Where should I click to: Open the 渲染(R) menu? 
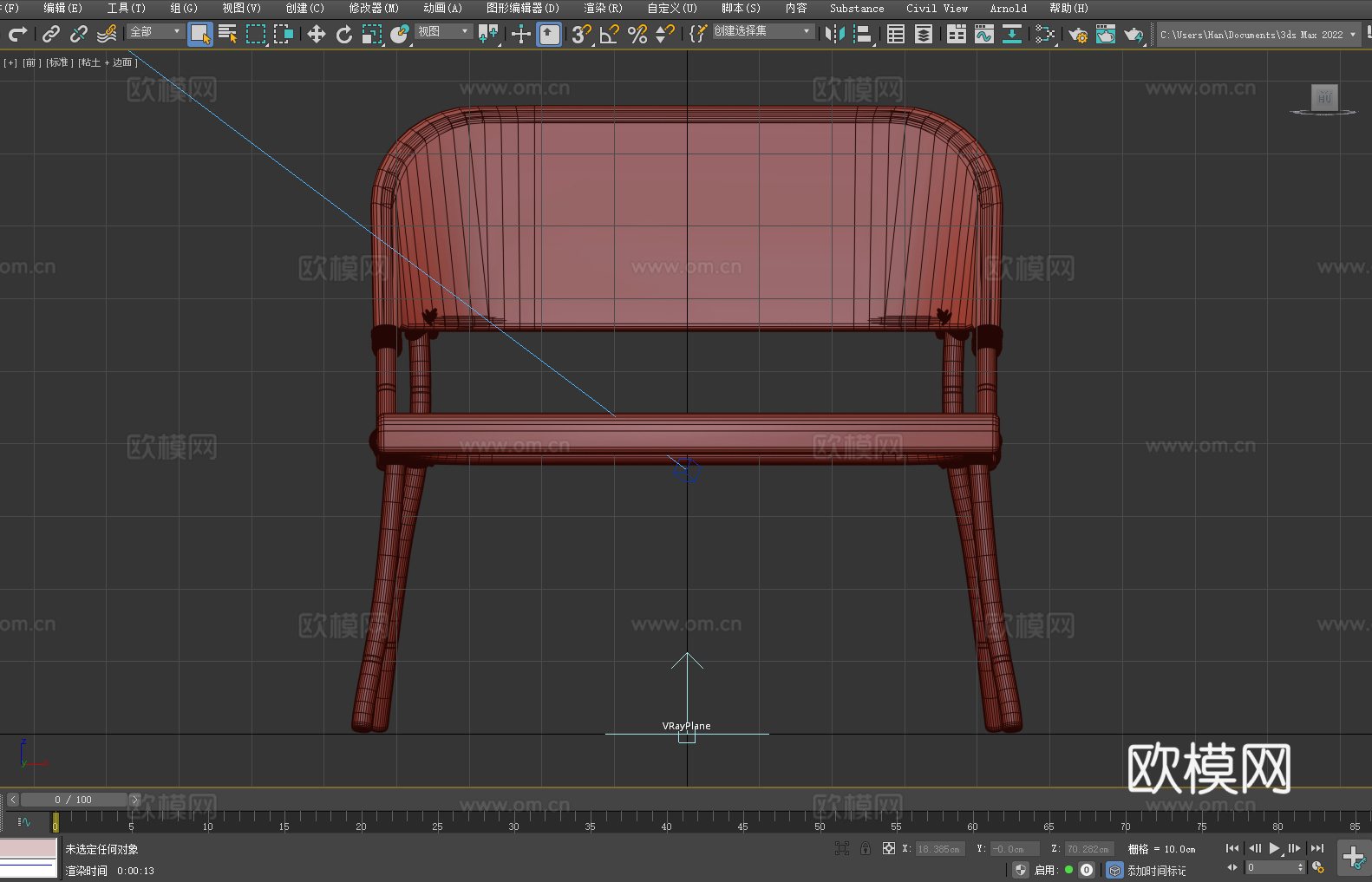[x=604, y=8]
